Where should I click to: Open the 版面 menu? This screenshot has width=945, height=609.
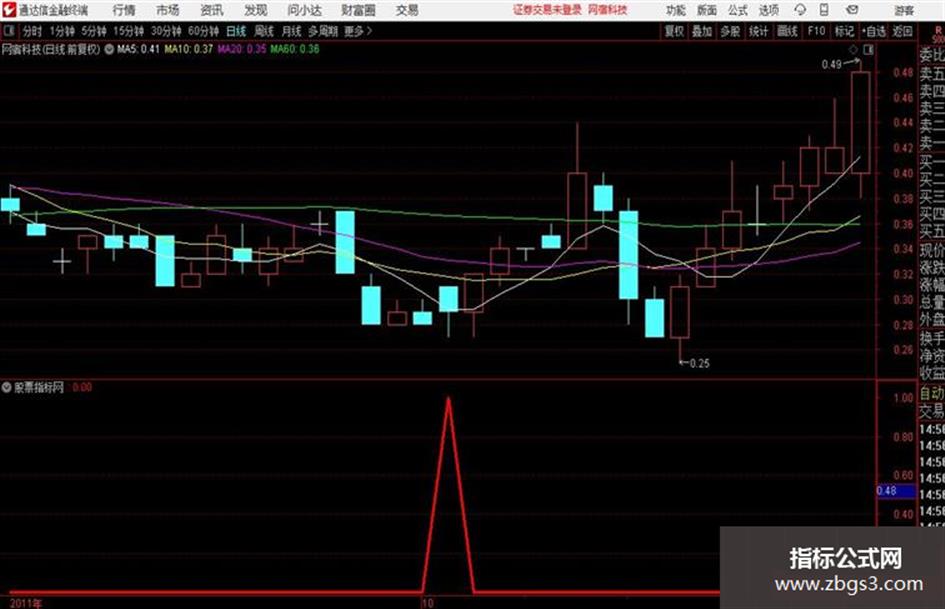tap(706, 10)
